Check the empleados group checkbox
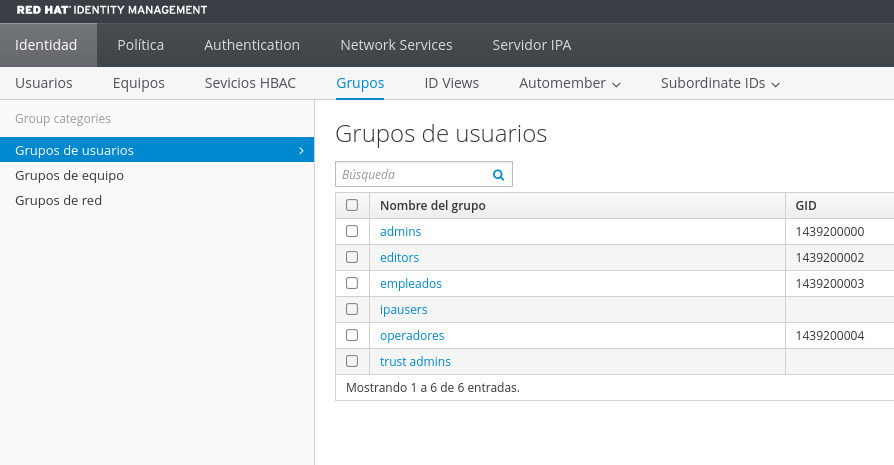 click(352, 283)
